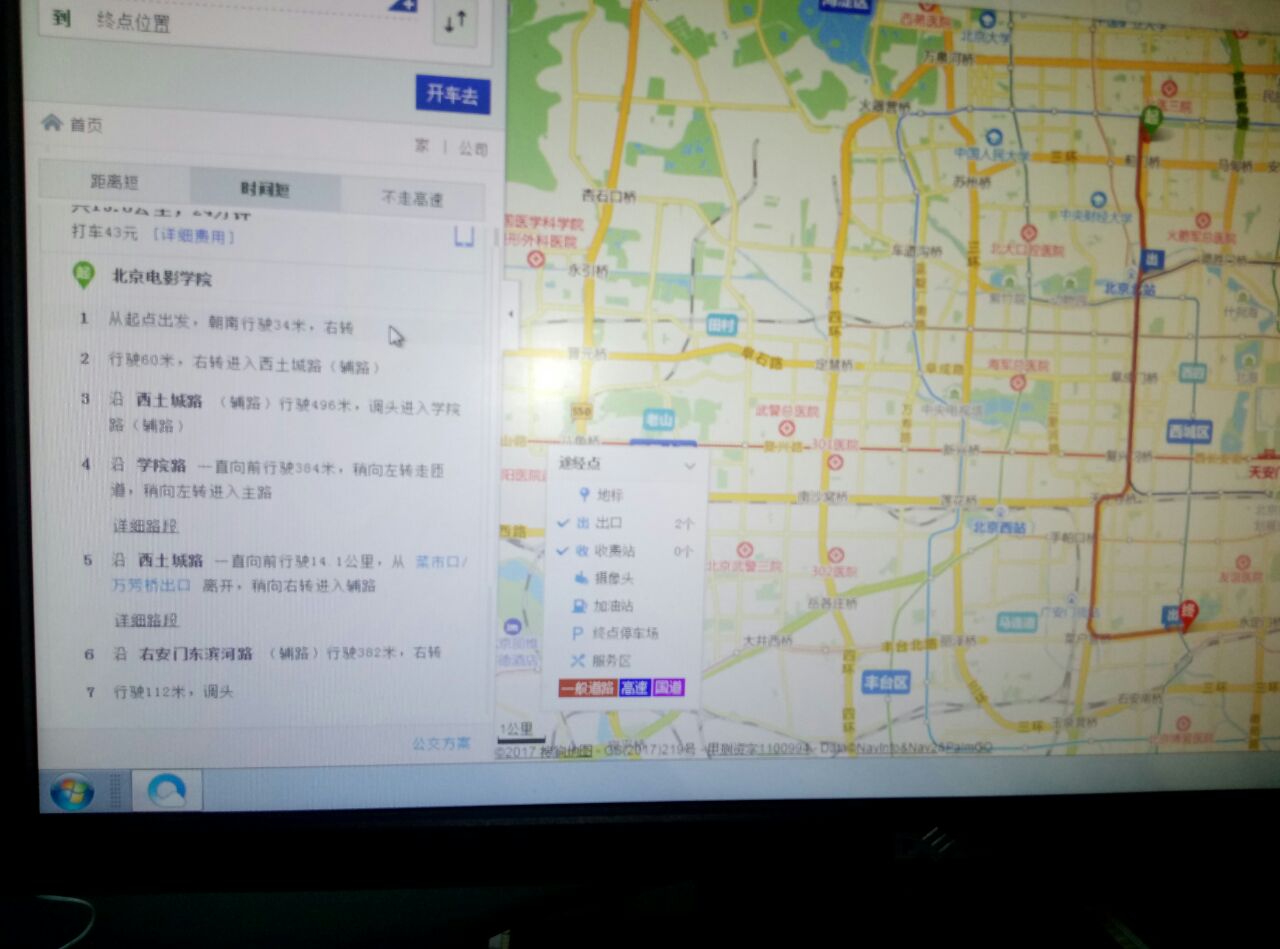The height and width of the screenshot is (949, 1280).
Task: Switch to 不走高速 route tab
Action: [412, 198]
